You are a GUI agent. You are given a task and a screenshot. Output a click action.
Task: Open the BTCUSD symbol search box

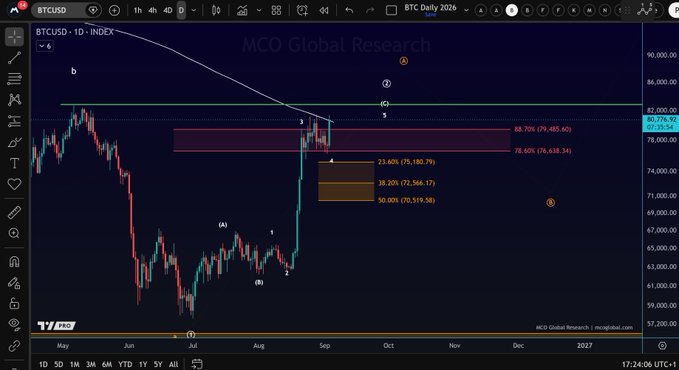pyautogui.click(x=66, y=10)
